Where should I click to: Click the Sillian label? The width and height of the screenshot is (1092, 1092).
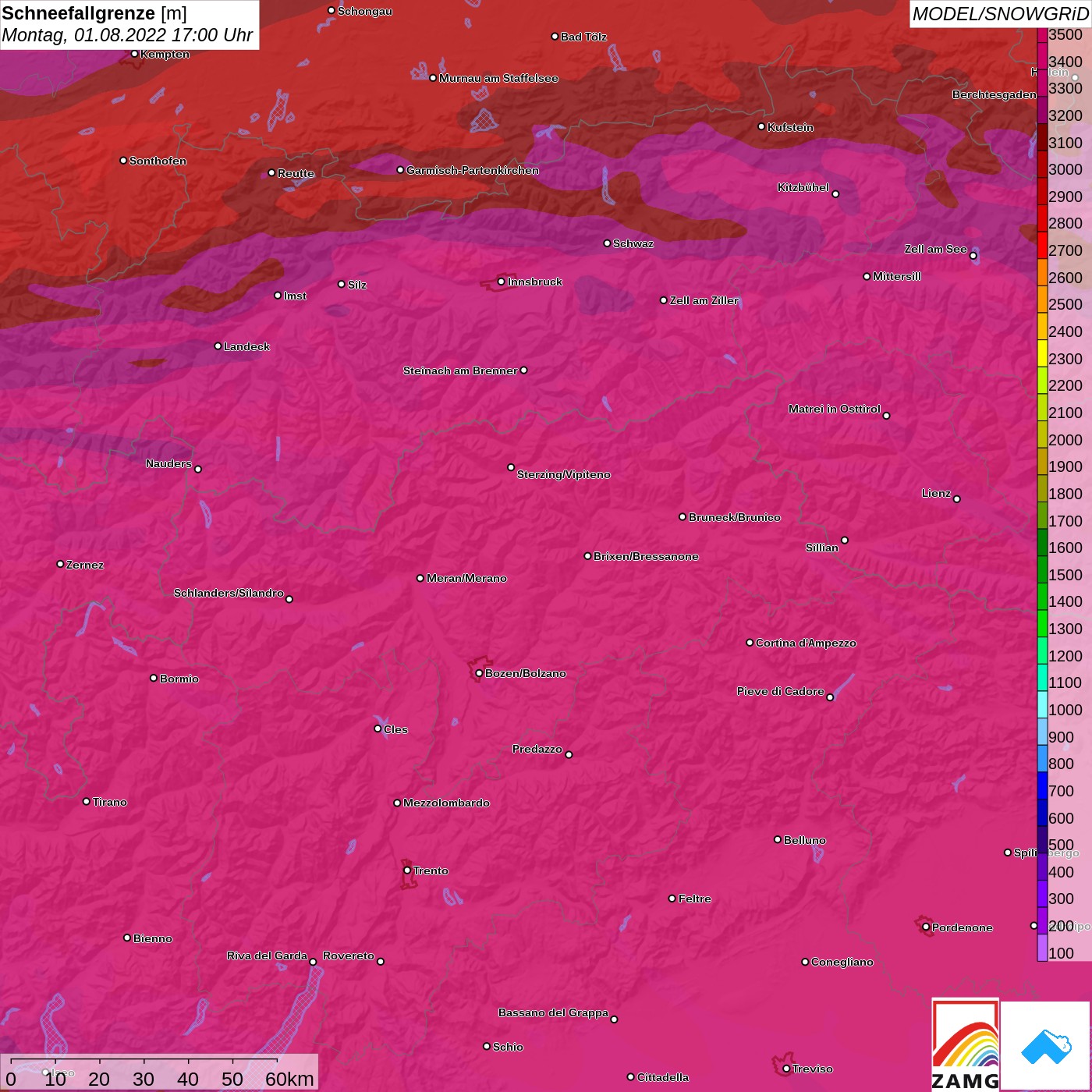[x=822, y=548]
